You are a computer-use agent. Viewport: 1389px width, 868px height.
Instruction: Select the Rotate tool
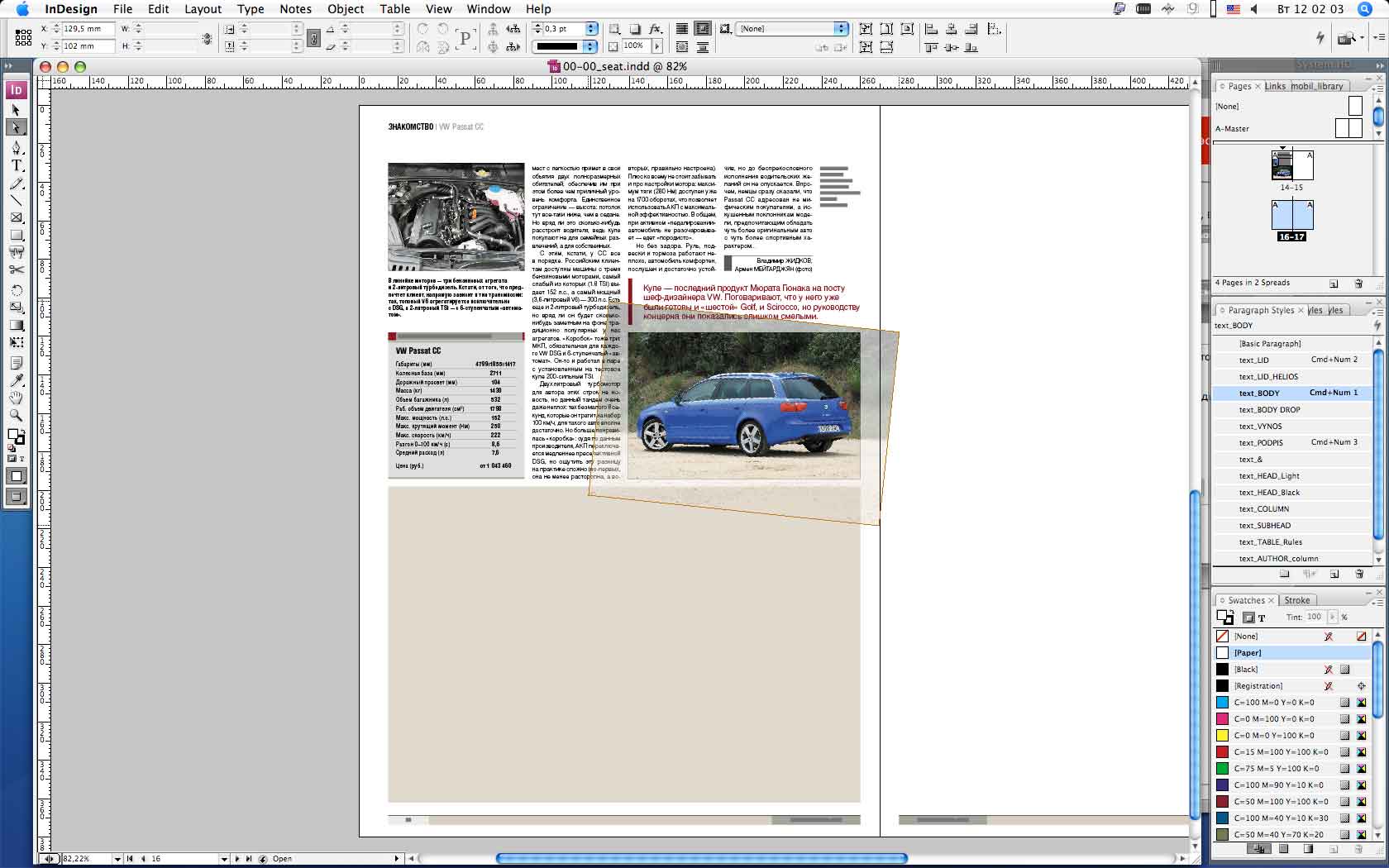[x=16, y=290]
